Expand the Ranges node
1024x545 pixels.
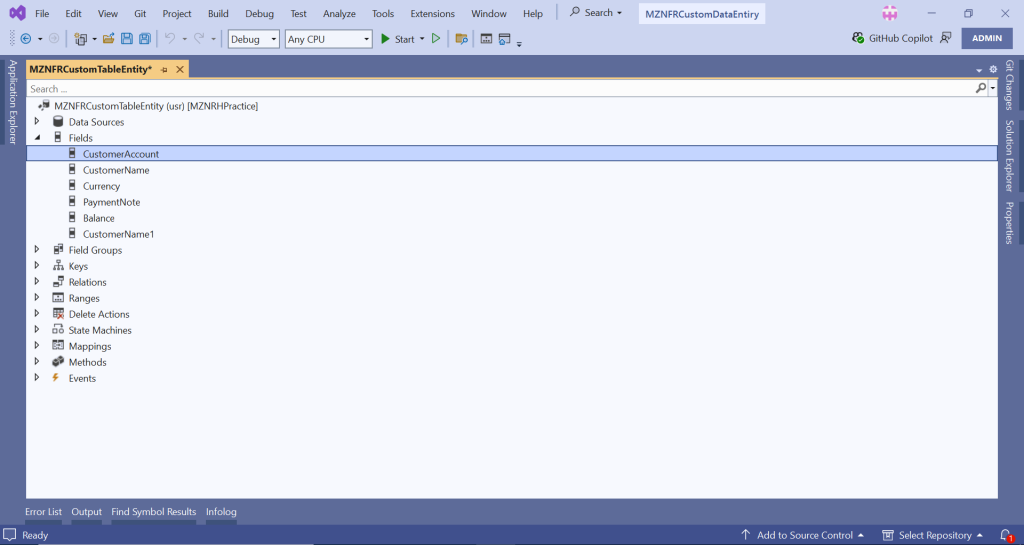(37, 298)
